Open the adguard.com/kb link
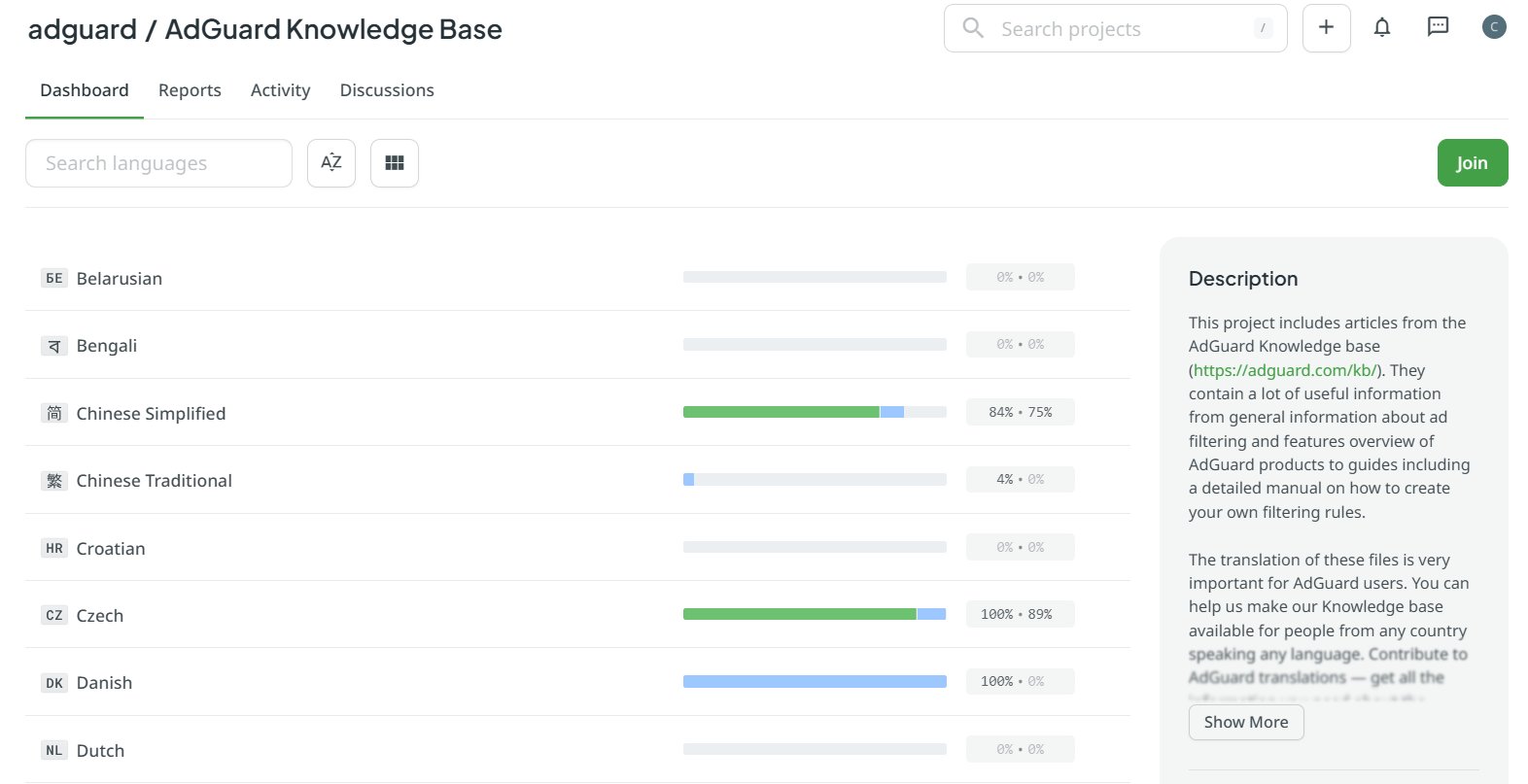The height and width of the screenshot is (784, 1528). [x=1285, y=370]
